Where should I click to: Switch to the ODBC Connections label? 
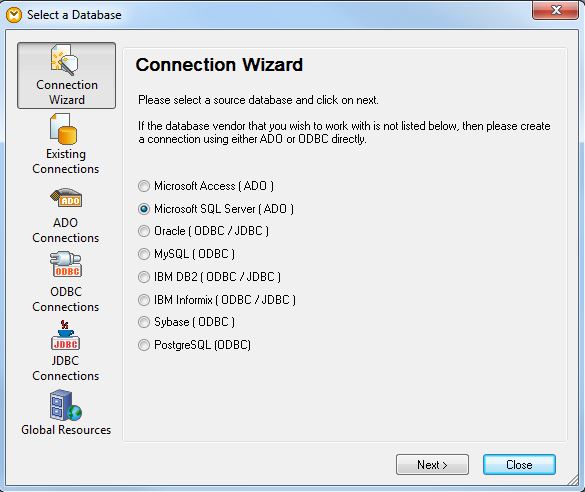point(66,299)
